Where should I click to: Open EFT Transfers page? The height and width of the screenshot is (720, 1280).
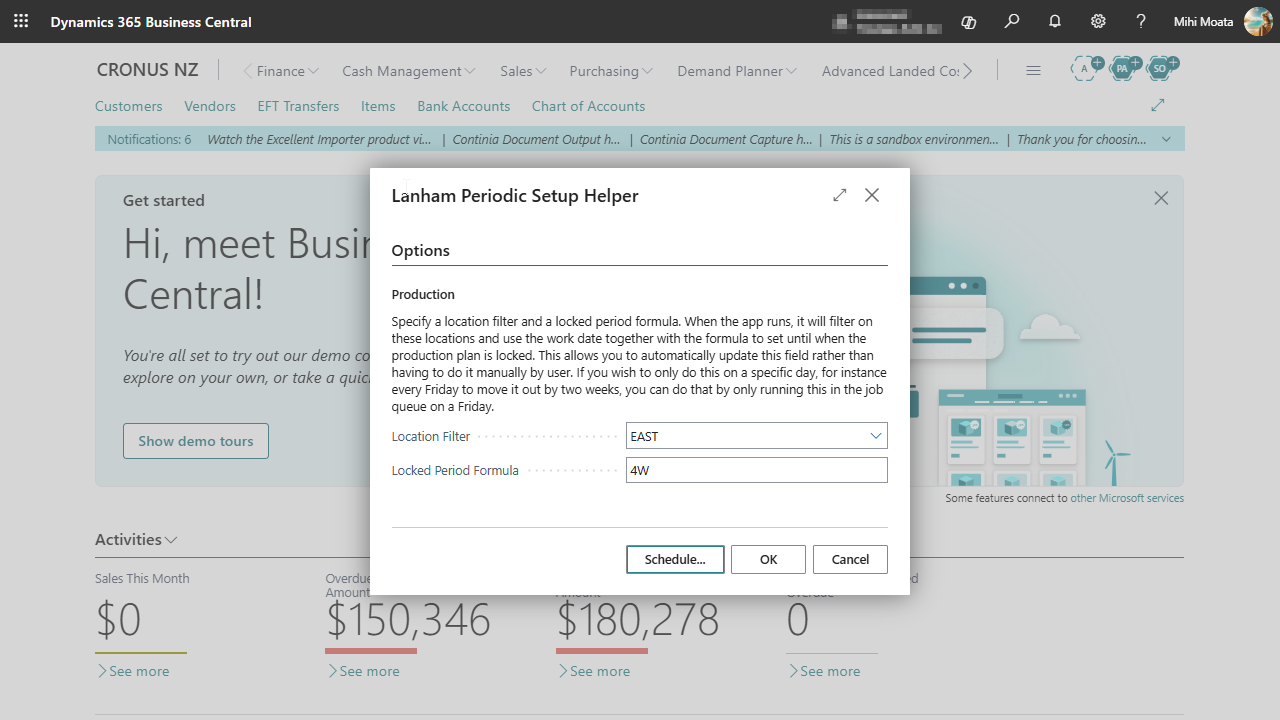tap(298, 106)
